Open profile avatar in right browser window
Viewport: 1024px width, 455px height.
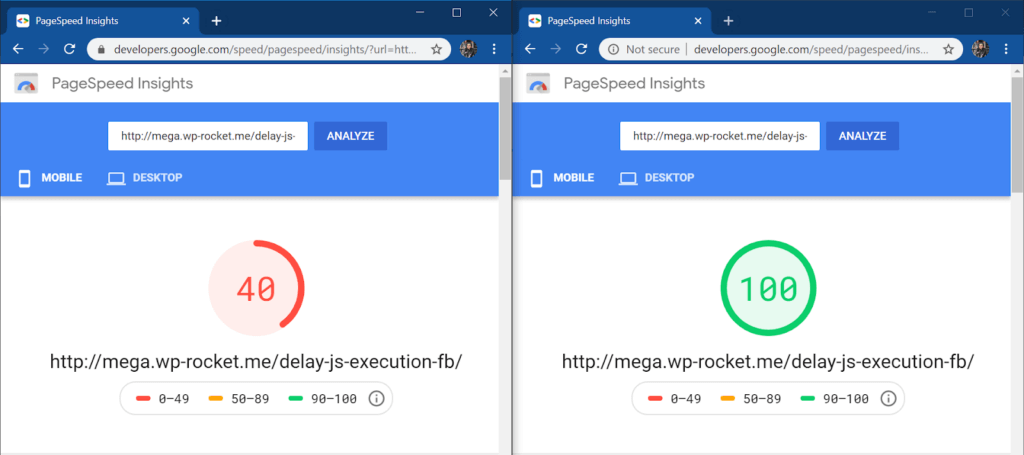[980, 49]
